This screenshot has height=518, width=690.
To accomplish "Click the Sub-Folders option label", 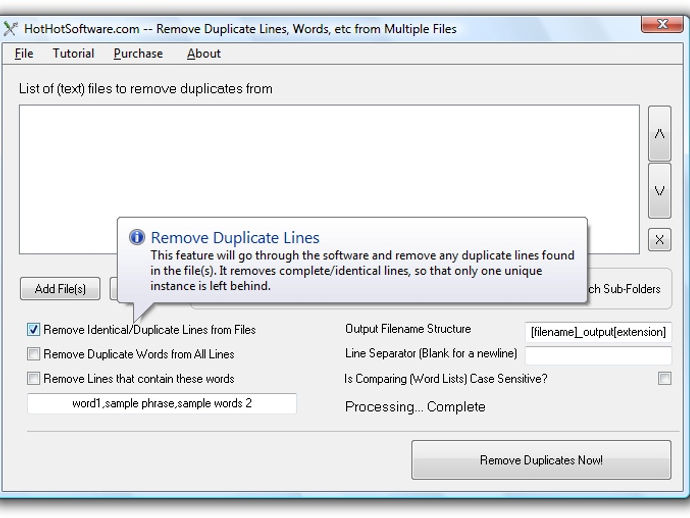I will (x=624, y=289).
